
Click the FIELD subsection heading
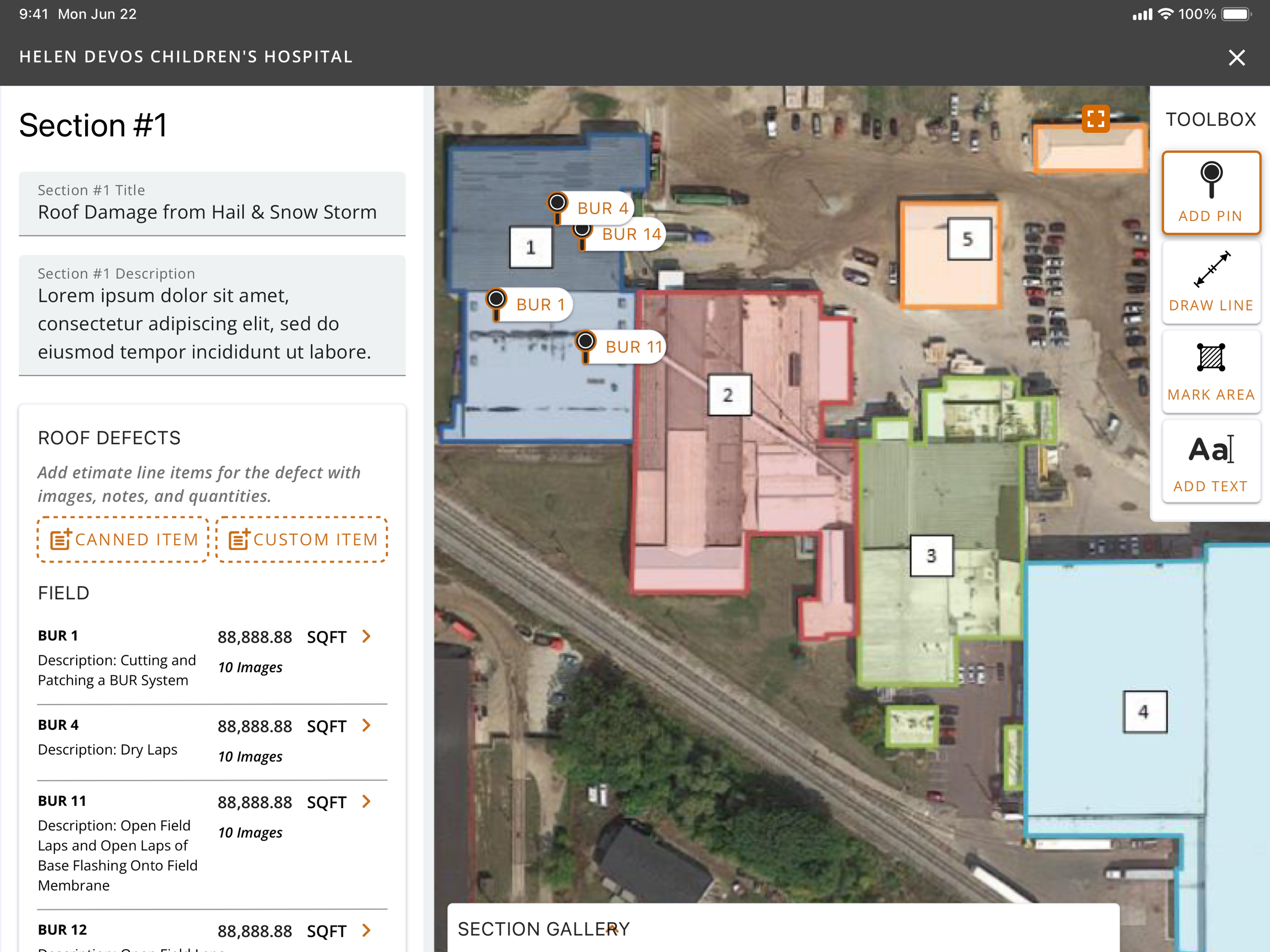pos(63,593)
